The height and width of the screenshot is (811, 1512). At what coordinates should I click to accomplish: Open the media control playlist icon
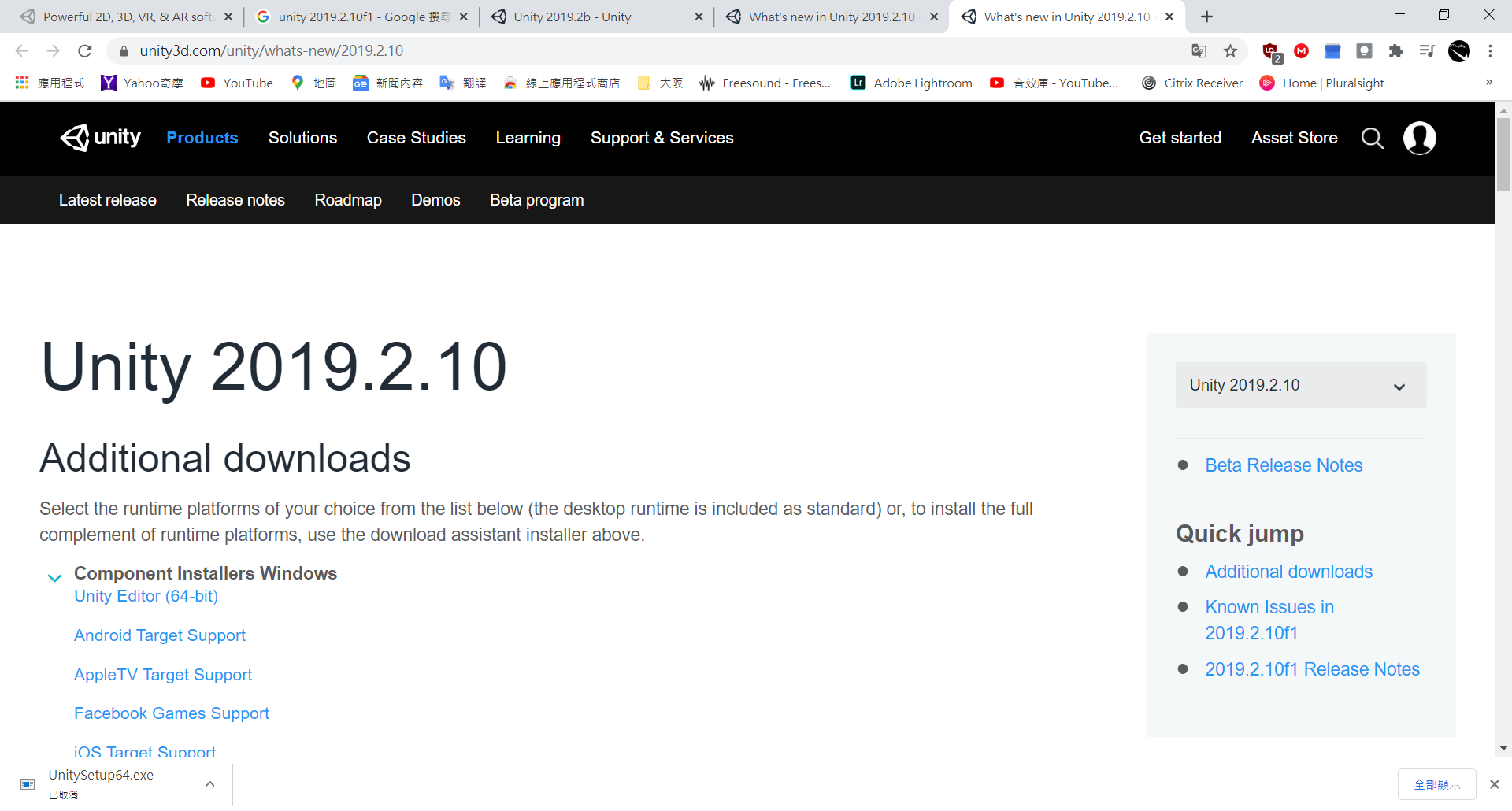1427,51
